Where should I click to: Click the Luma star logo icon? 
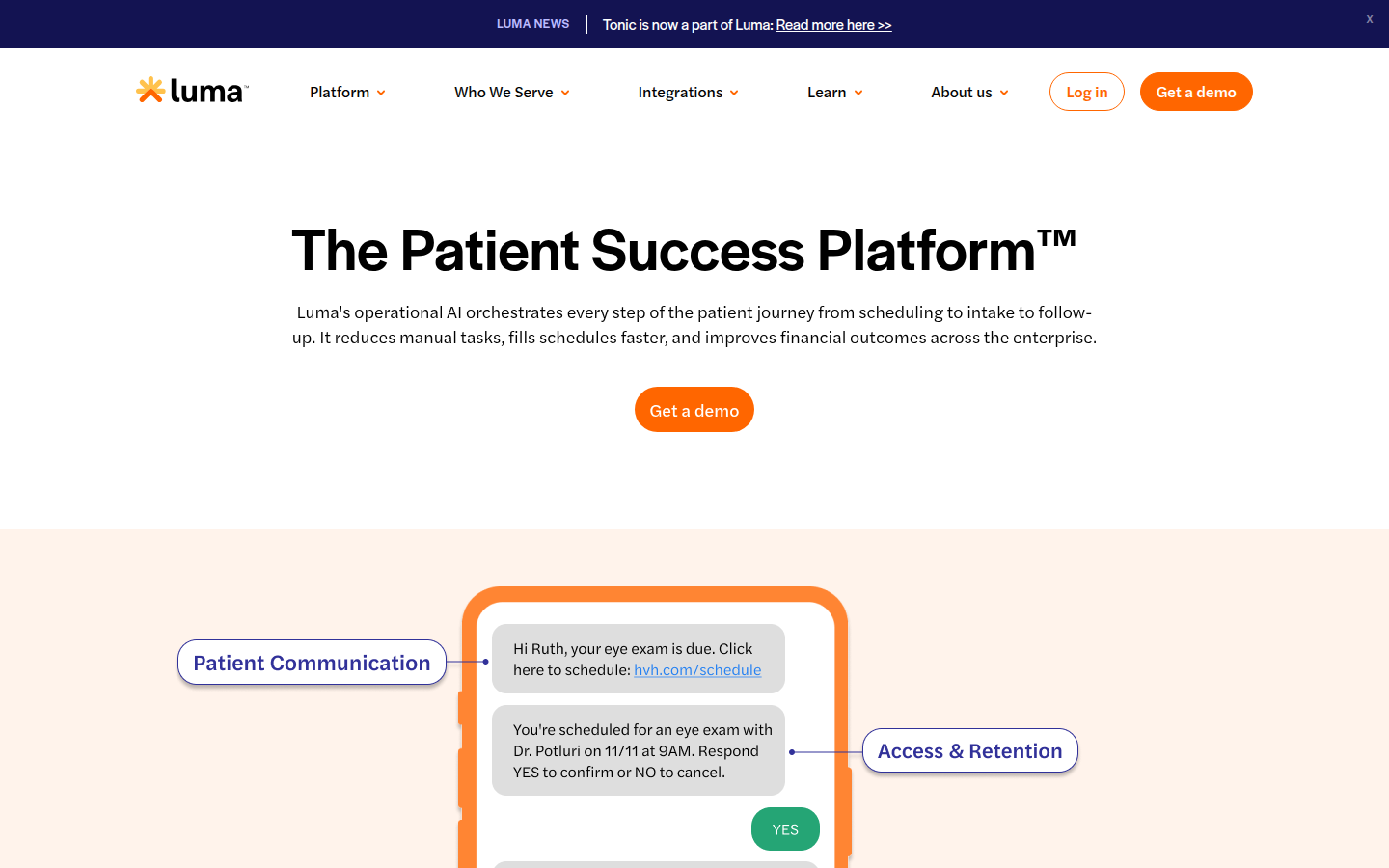(x=150, y=90)
